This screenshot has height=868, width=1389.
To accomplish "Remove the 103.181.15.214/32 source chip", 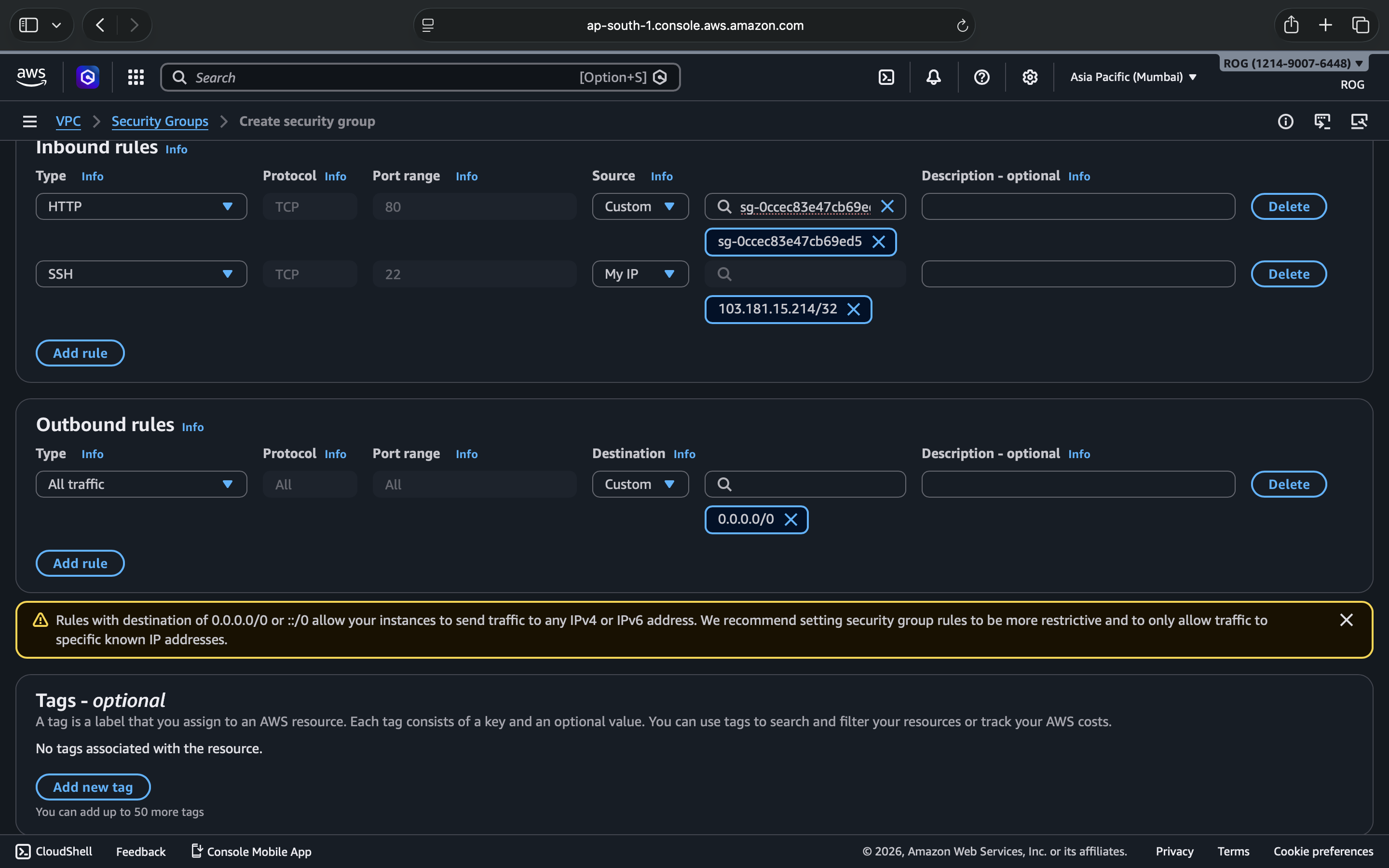I will point(854,310).
